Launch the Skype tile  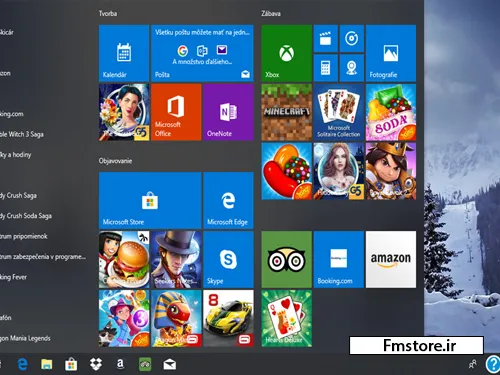point(228,259)
